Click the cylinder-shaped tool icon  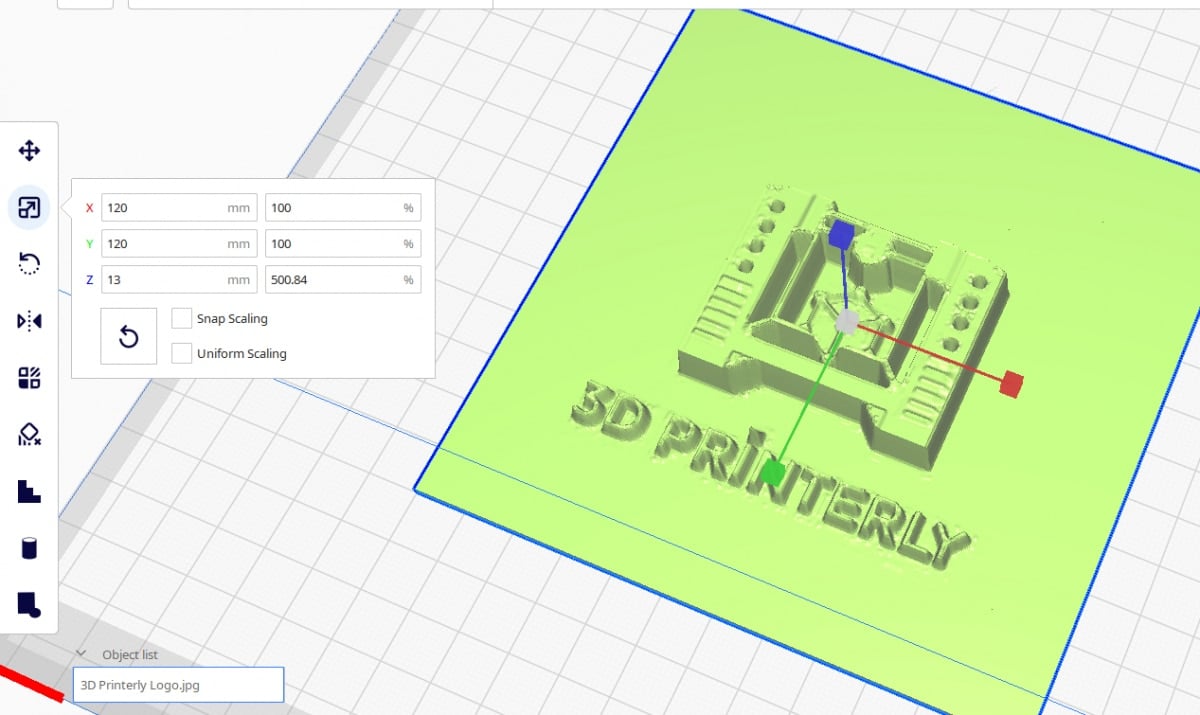(29, 548)
